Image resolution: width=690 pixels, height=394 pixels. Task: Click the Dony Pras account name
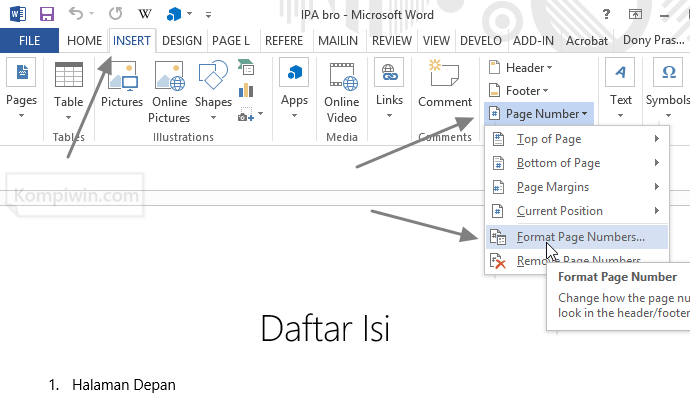click(653, 41)
